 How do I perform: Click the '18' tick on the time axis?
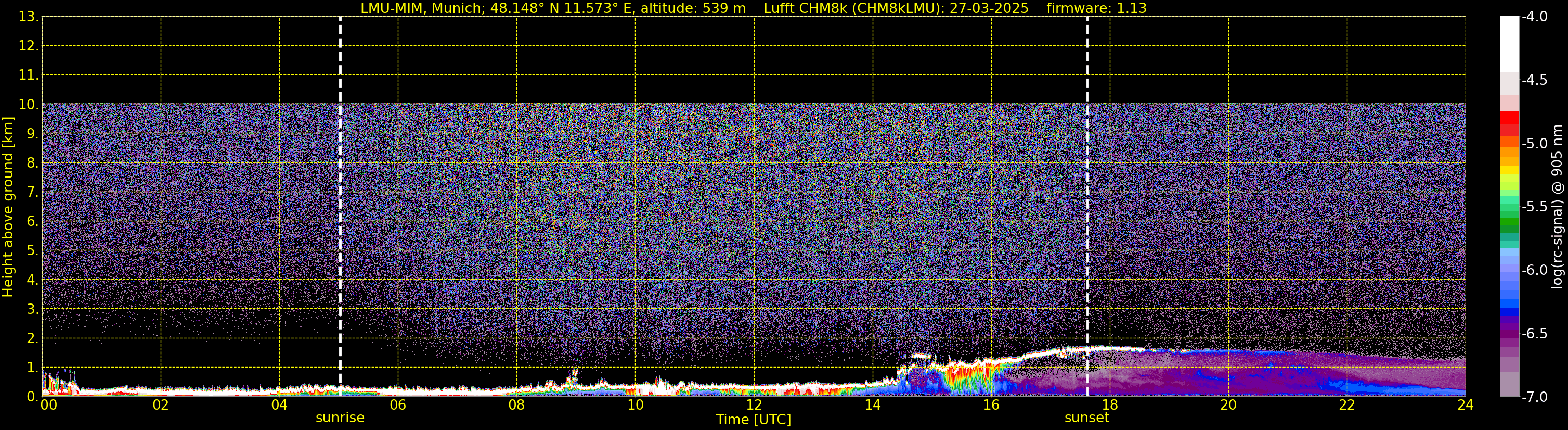(1110, 405)
